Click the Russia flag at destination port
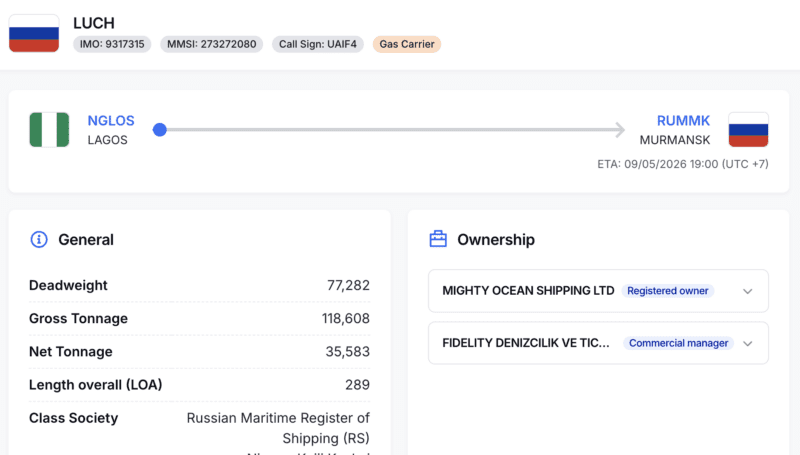Viewport: 800px width, 455px height. click(748, 130)
